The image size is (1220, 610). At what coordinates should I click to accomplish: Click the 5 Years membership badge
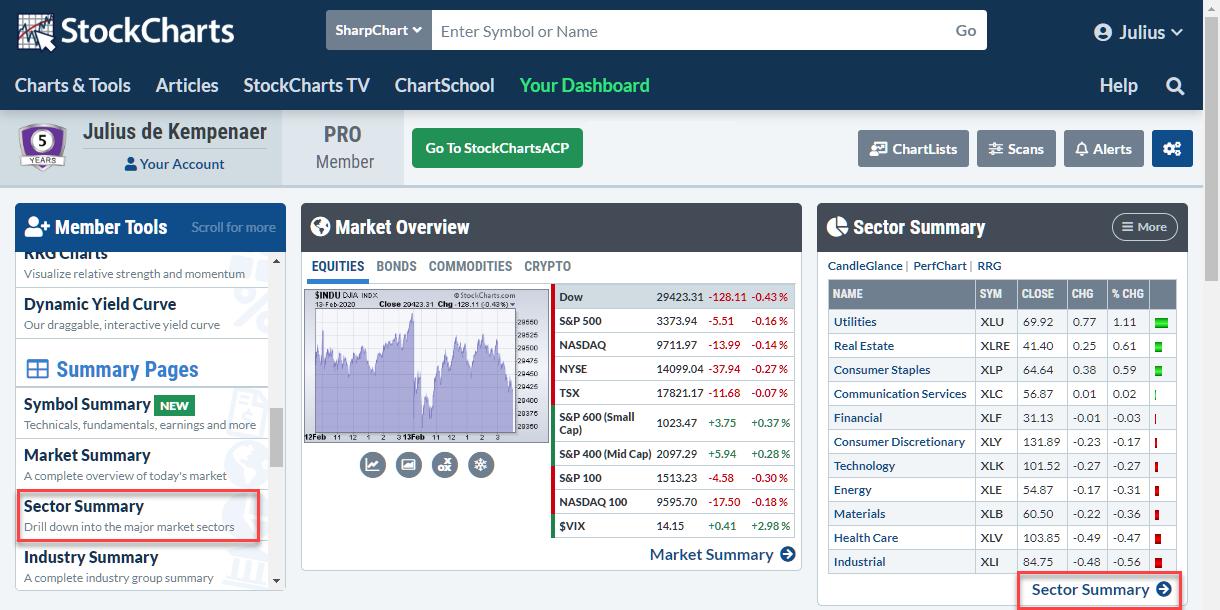42,147
